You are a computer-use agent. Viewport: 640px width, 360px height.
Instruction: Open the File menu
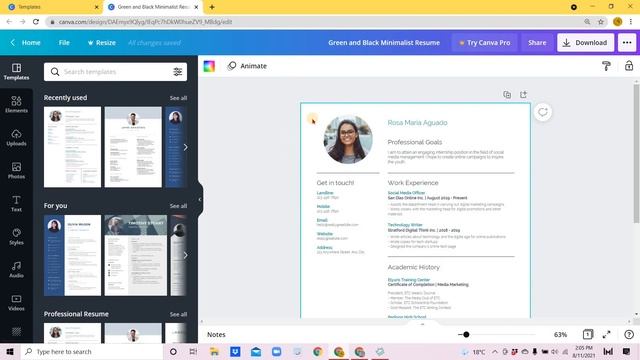64,42
